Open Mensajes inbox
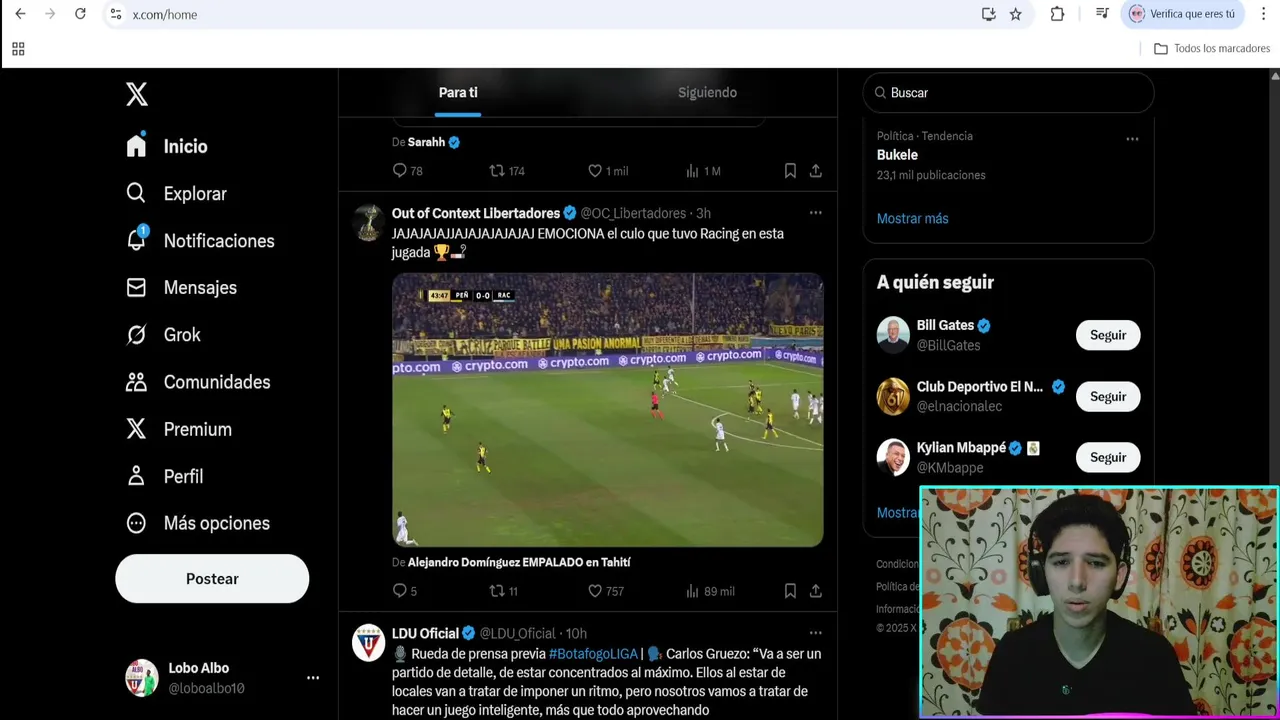This screenshot has height=720, width=1280. tap(182, 288)
